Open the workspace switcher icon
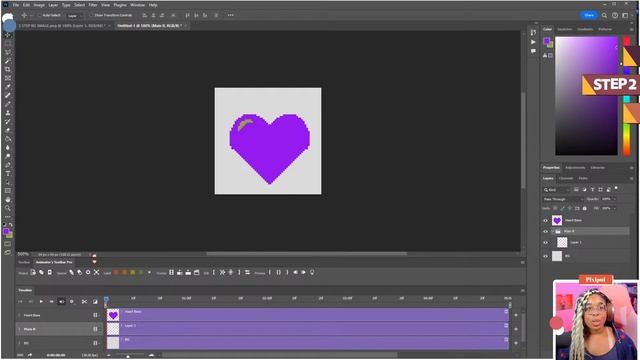Viewport: 640px width, 360px height. [x=625, y=16]
